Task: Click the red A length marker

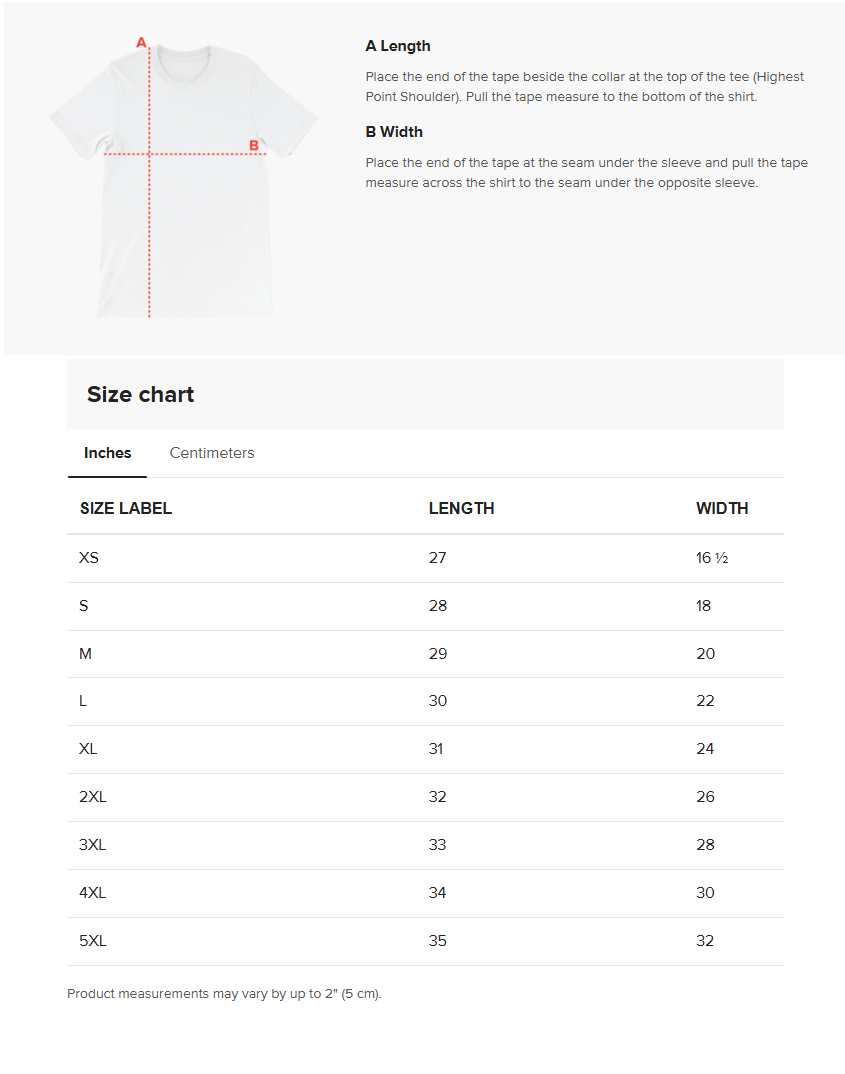Action: click(x=141, y=42)
